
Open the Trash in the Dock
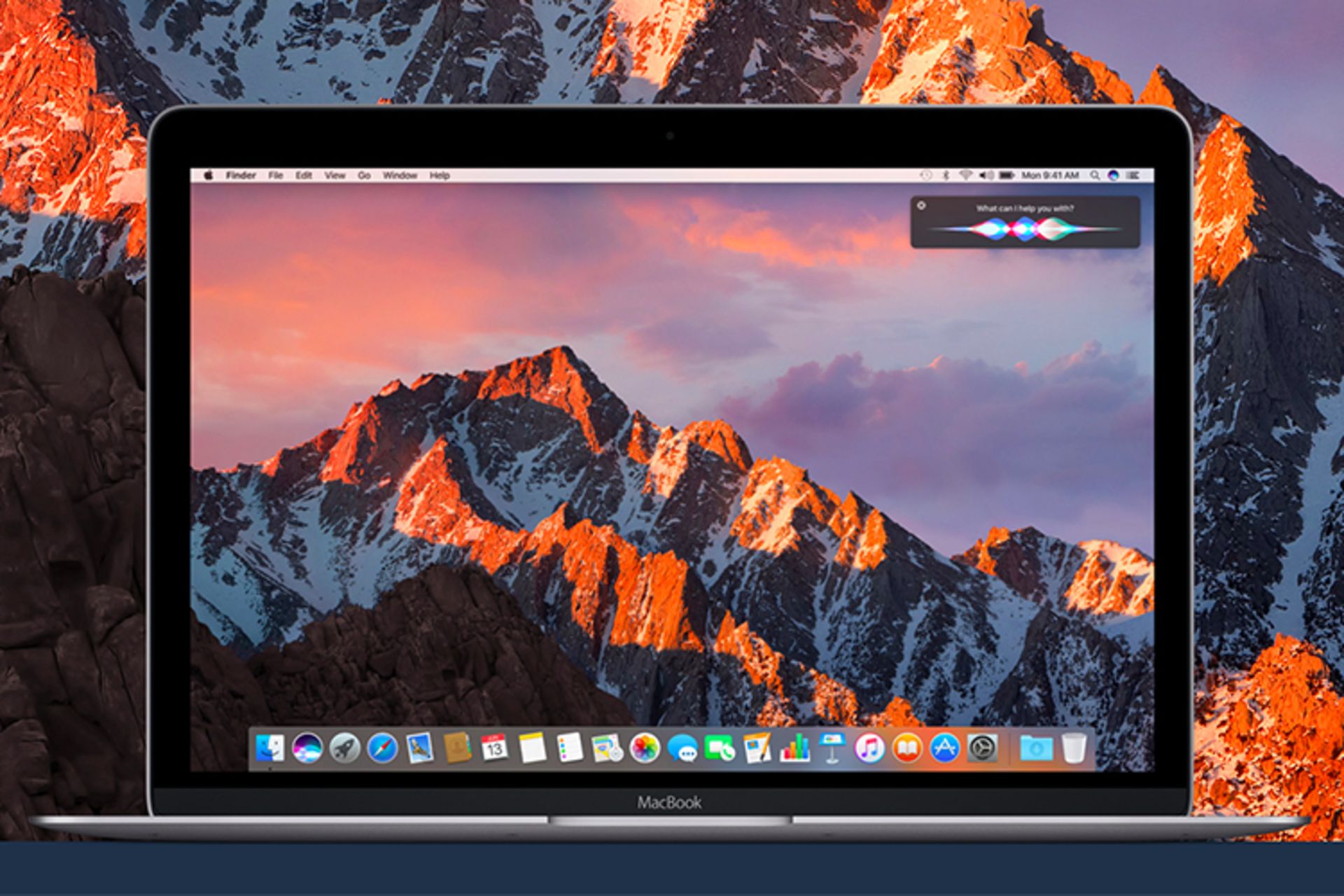1073,748
